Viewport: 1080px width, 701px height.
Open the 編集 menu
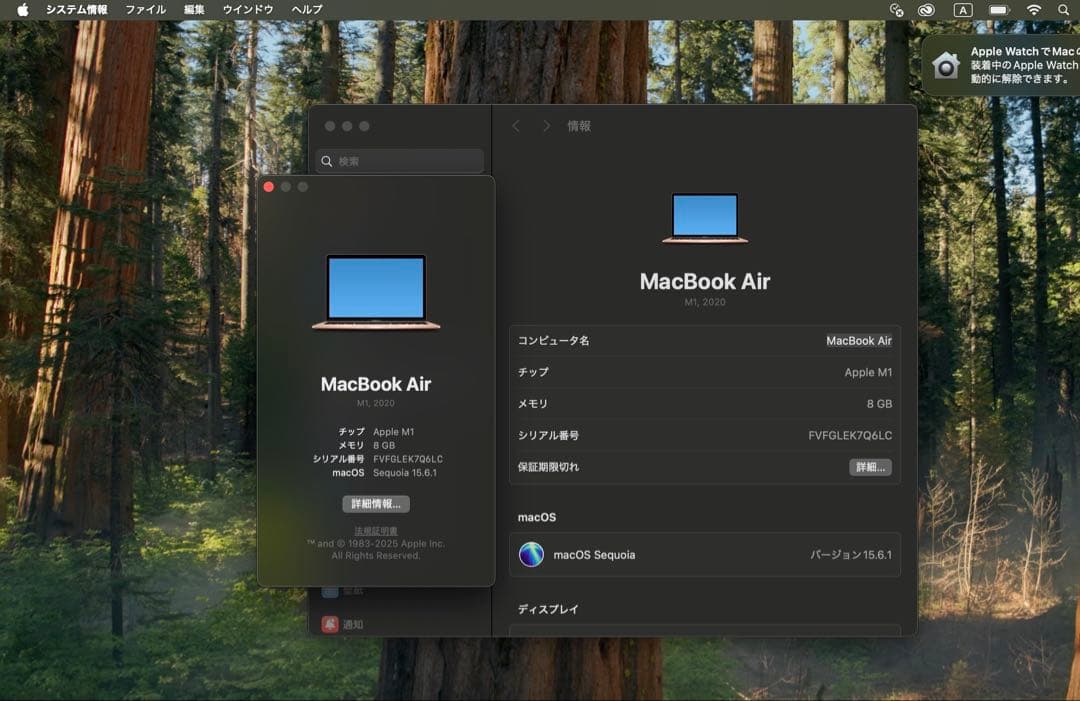tap(192, 10)
